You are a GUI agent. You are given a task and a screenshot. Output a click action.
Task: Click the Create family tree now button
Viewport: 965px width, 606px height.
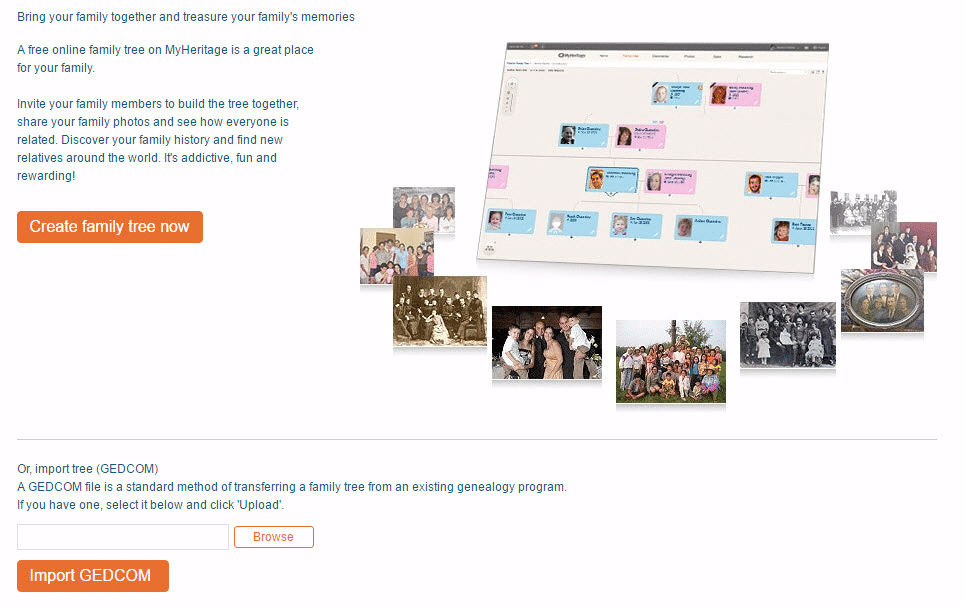point(110,227)
